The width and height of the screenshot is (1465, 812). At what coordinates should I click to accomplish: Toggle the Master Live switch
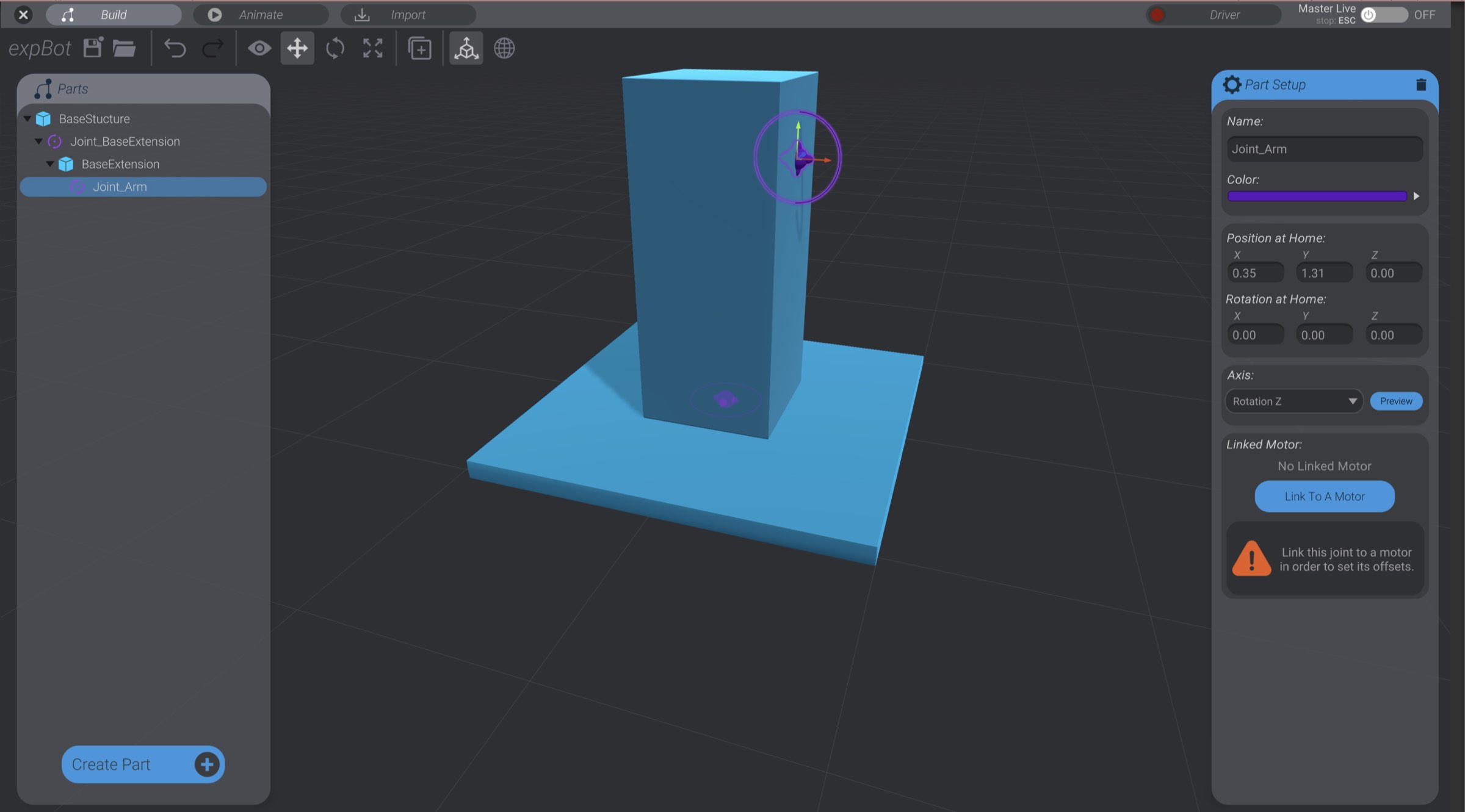click(1384, 15)
